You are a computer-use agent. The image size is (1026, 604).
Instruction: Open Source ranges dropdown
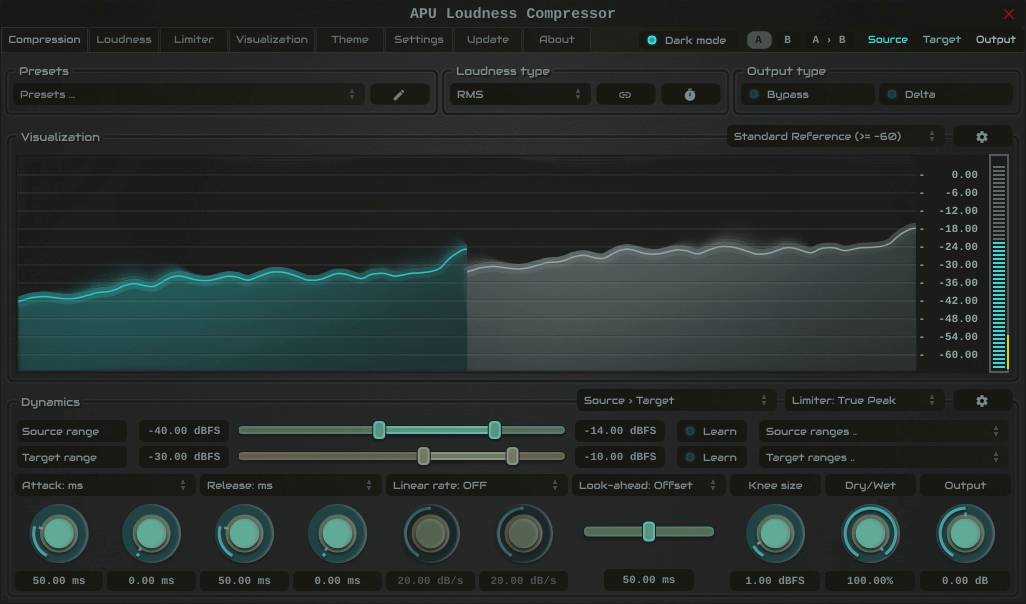[x=883, y=431]
